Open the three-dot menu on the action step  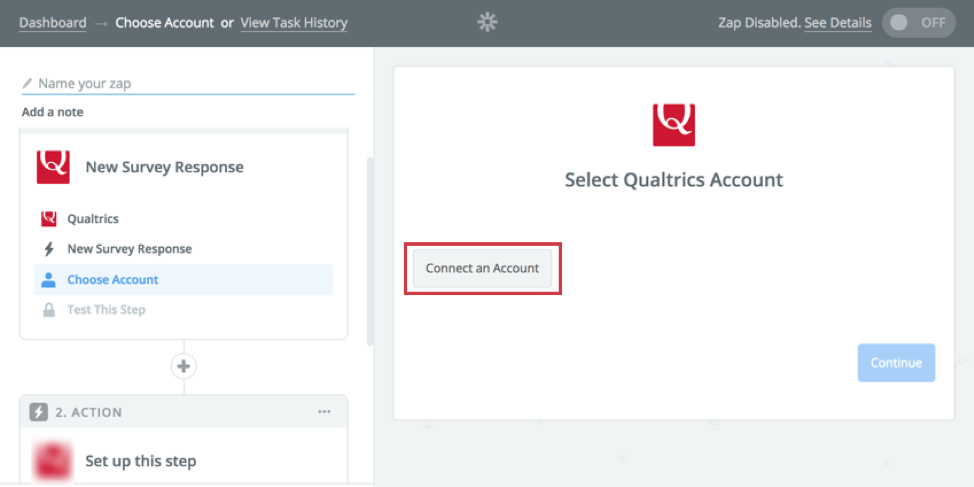coord(324,412)
